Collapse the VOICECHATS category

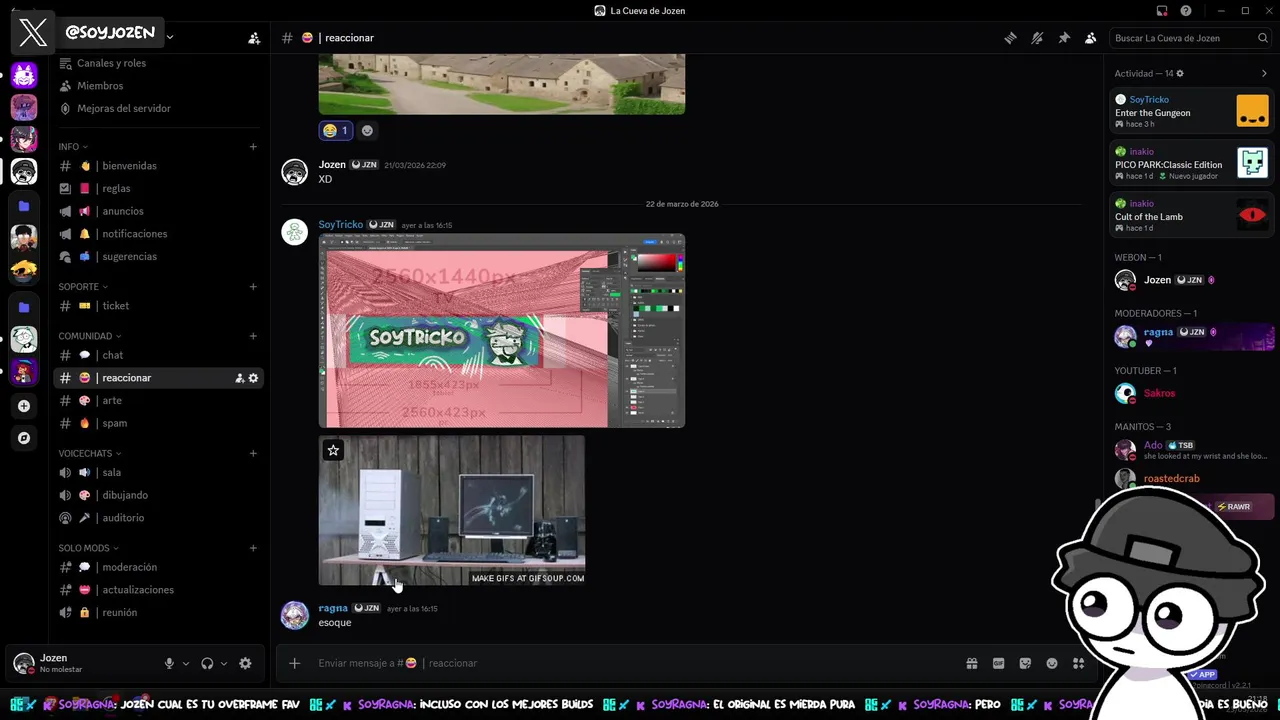point(89,453)
